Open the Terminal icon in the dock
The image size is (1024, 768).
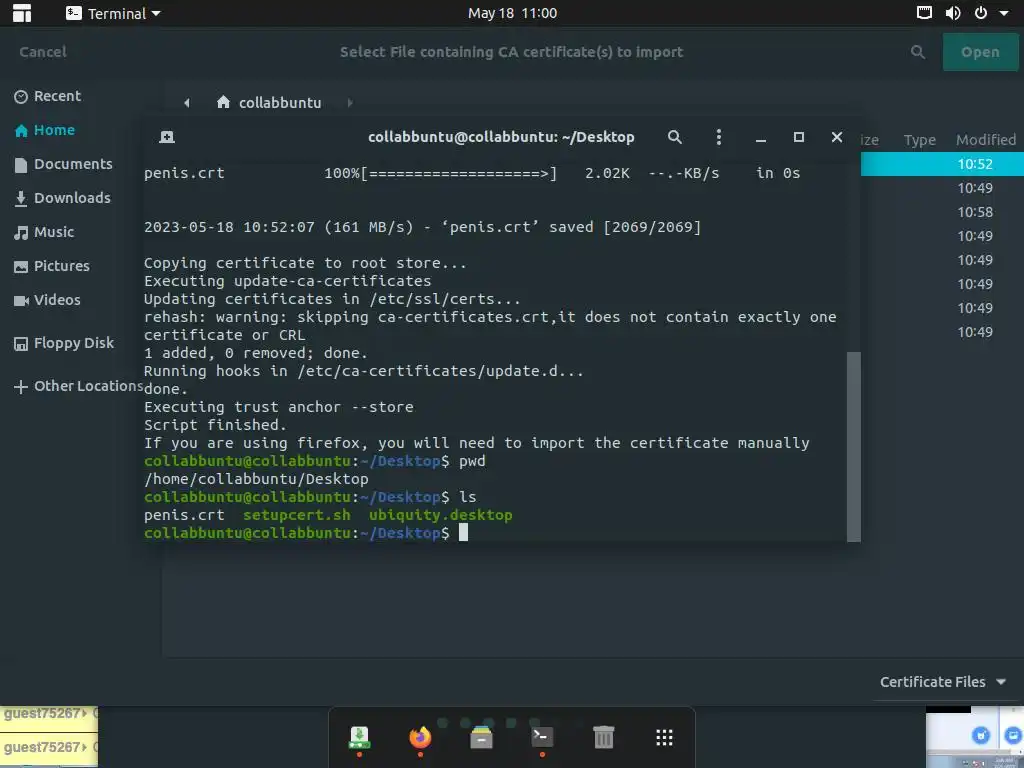coord(542,739)
